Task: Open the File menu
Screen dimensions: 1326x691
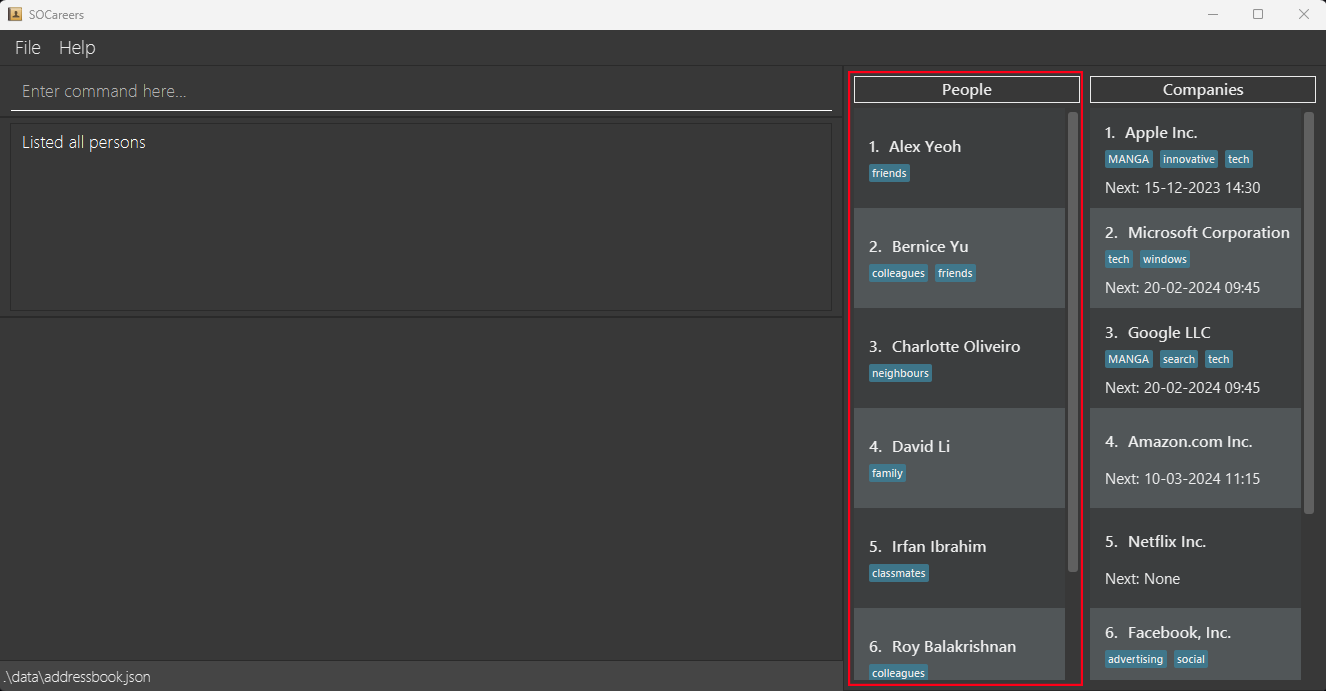Action: pyautogui.click(x=28, y=48)
